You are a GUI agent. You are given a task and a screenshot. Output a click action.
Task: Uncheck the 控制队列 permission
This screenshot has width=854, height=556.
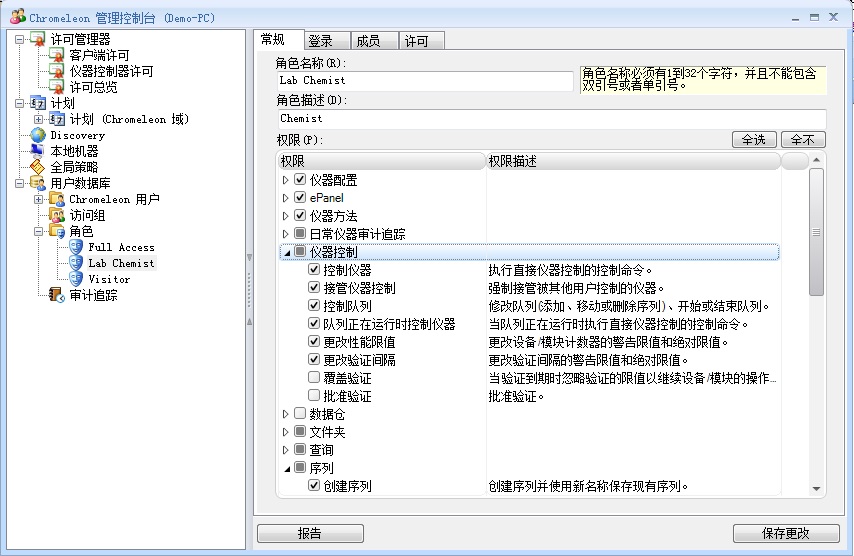point(314,305)
